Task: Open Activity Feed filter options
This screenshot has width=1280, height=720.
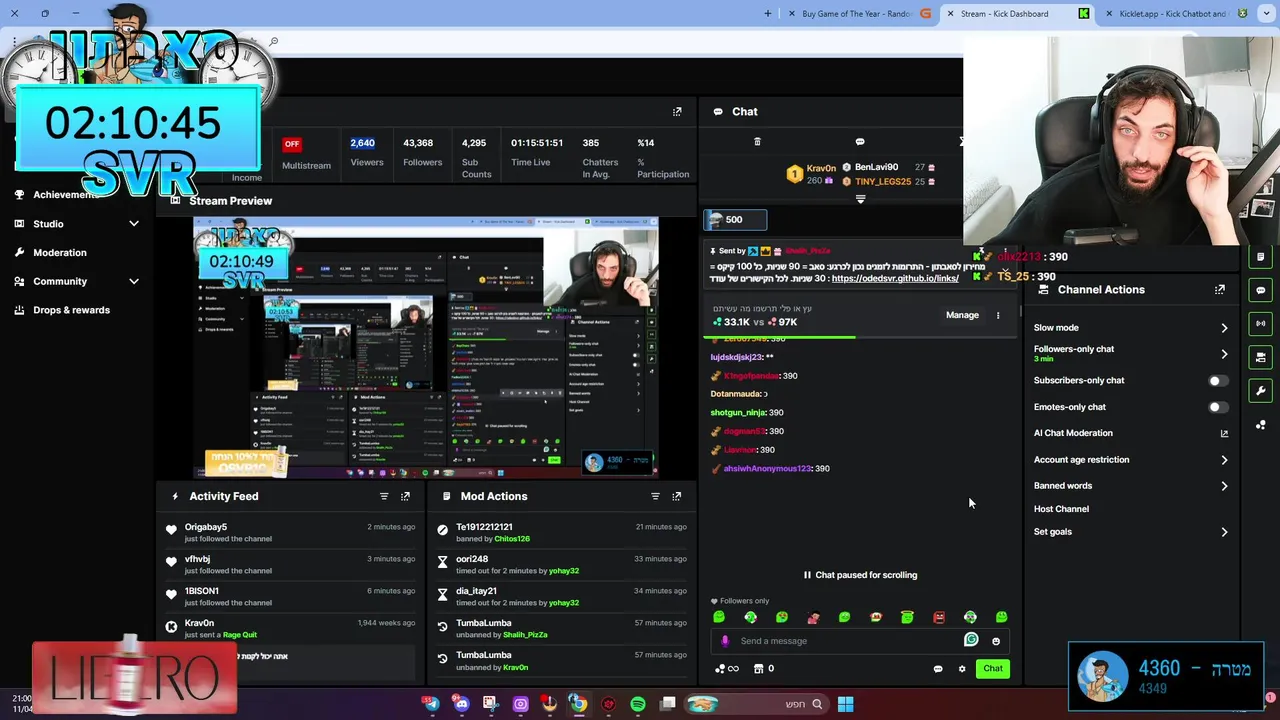Action: click(384, 496)
